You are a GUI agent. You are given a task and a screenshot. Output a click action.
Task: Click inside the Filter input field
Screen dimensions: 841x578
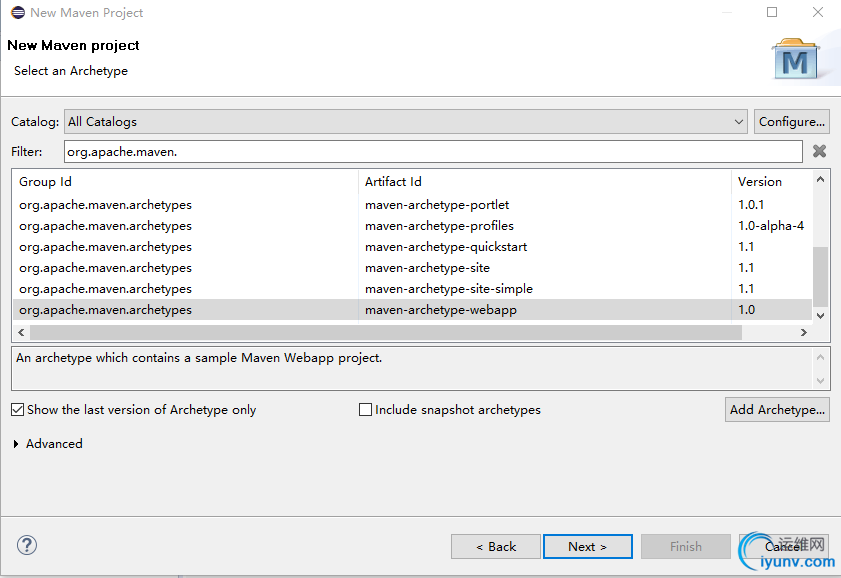[x=433, y=152]
